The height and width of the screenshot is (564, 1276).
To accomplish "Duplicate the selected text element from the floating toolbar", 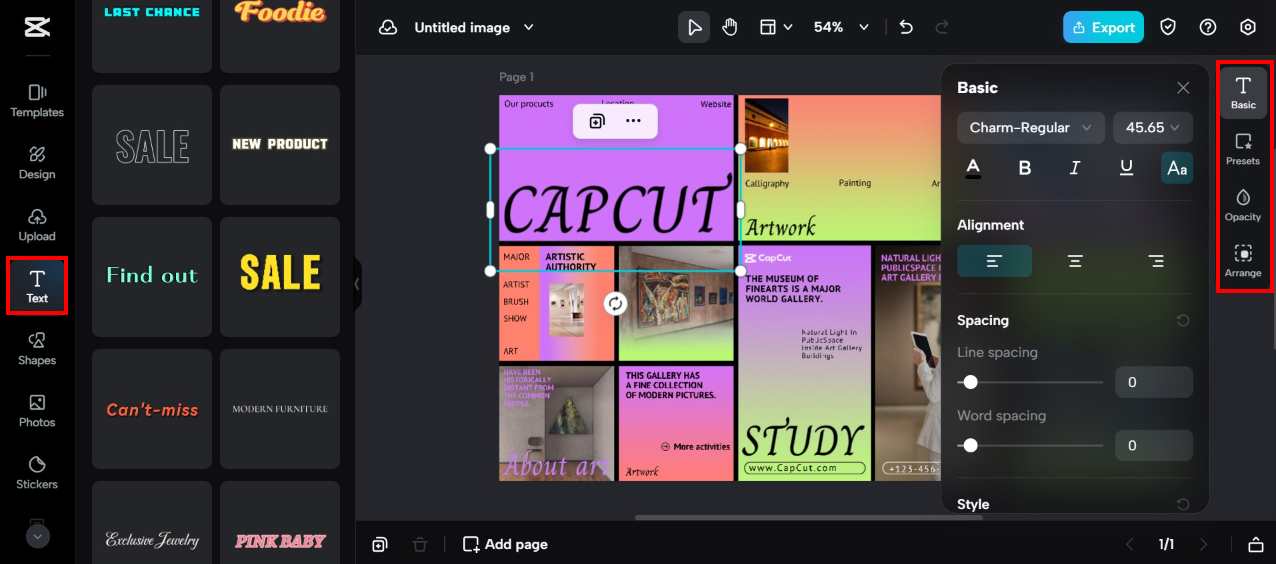I will [x=597, y=121].
